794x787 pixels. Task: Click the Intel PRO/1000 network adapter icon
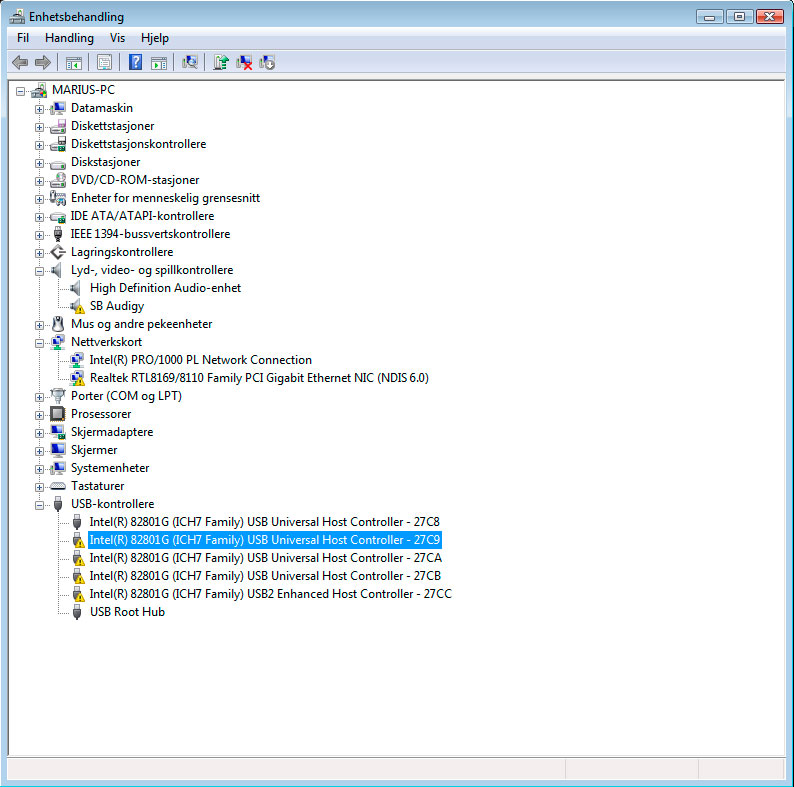click(x=76, y=360)
